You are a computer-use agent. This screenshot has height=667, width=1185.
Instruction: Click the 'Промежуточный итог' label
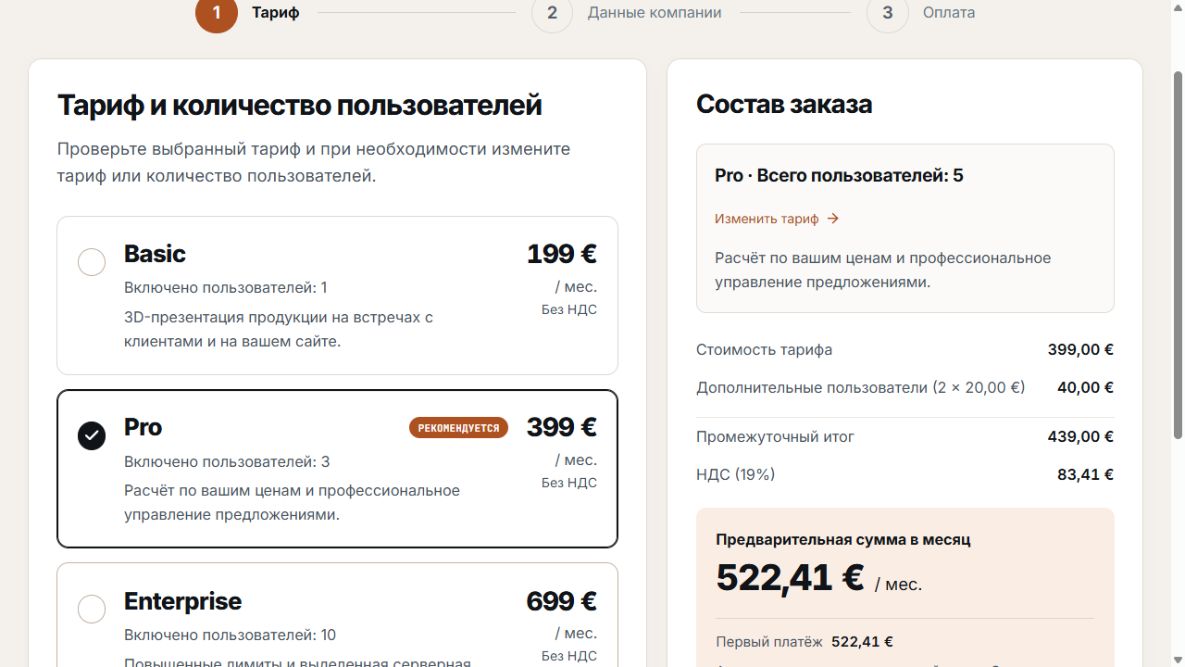[x=775, y=437]
